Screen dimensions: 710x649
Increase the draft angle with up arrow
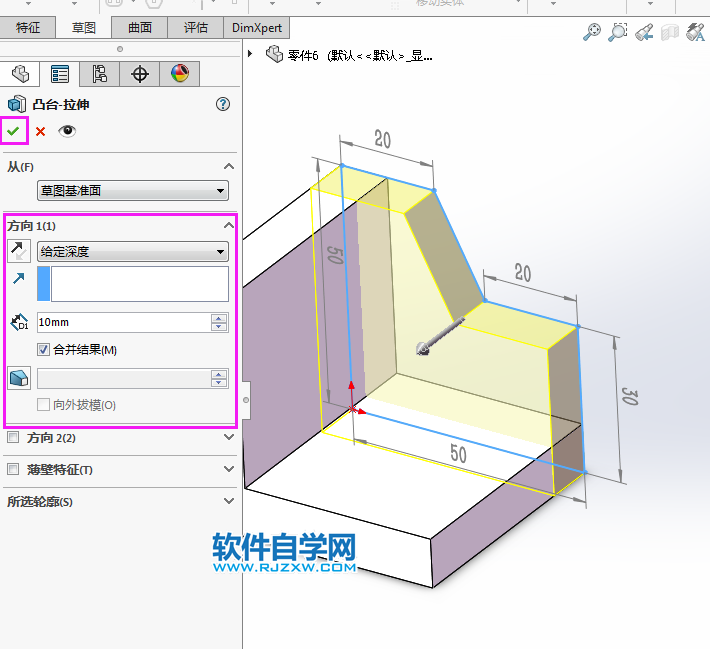coord(219,374)
